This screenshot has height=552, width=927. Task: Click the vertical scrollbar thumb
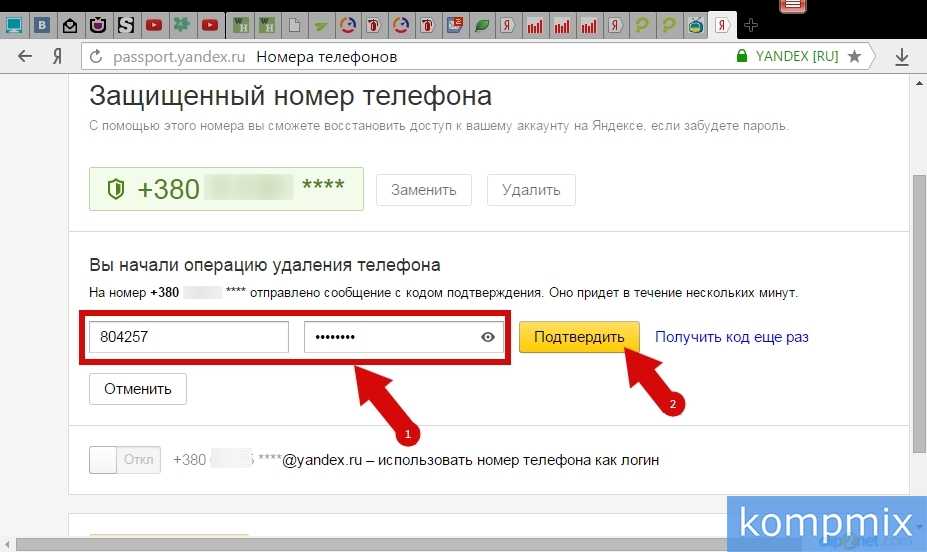[x=918, y=313]
